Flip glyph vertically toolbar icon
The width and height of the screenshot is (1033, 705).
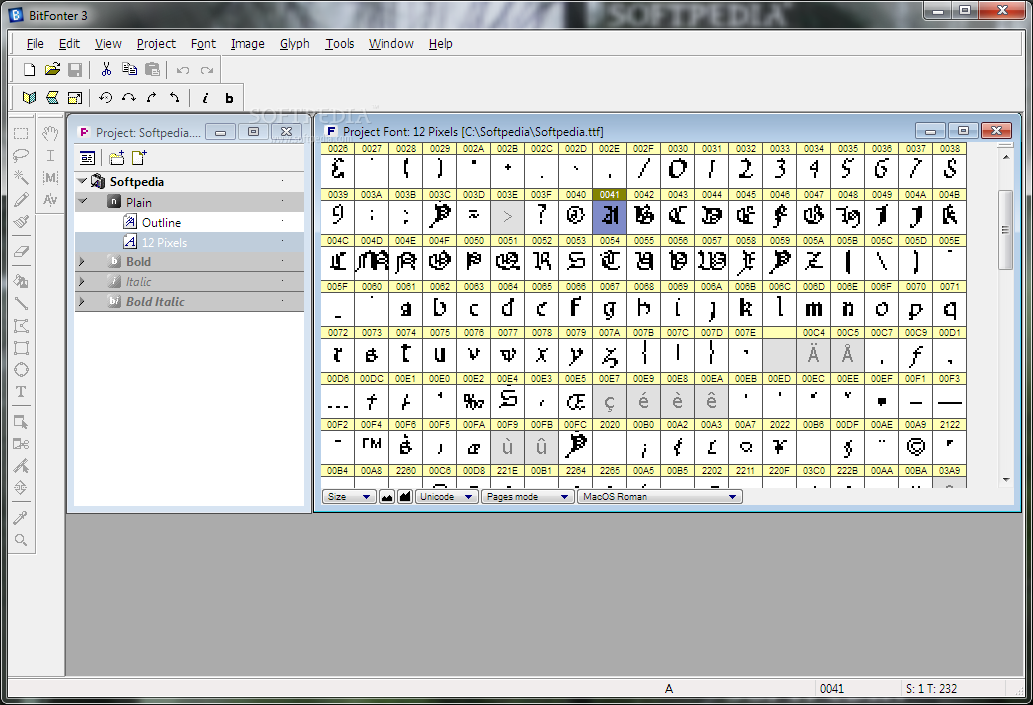coord(52,98)
